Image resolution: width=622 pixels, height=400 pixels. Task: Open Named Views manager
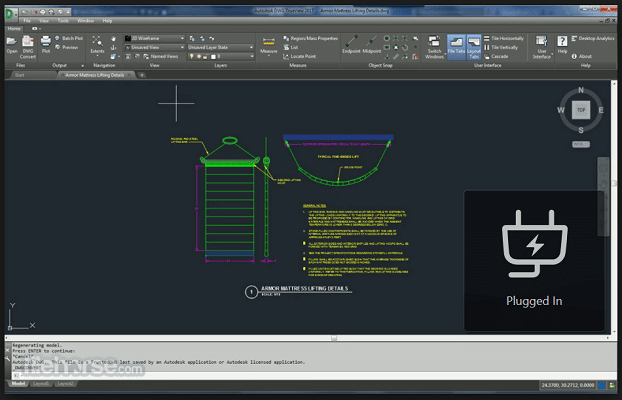click(160, 56)
